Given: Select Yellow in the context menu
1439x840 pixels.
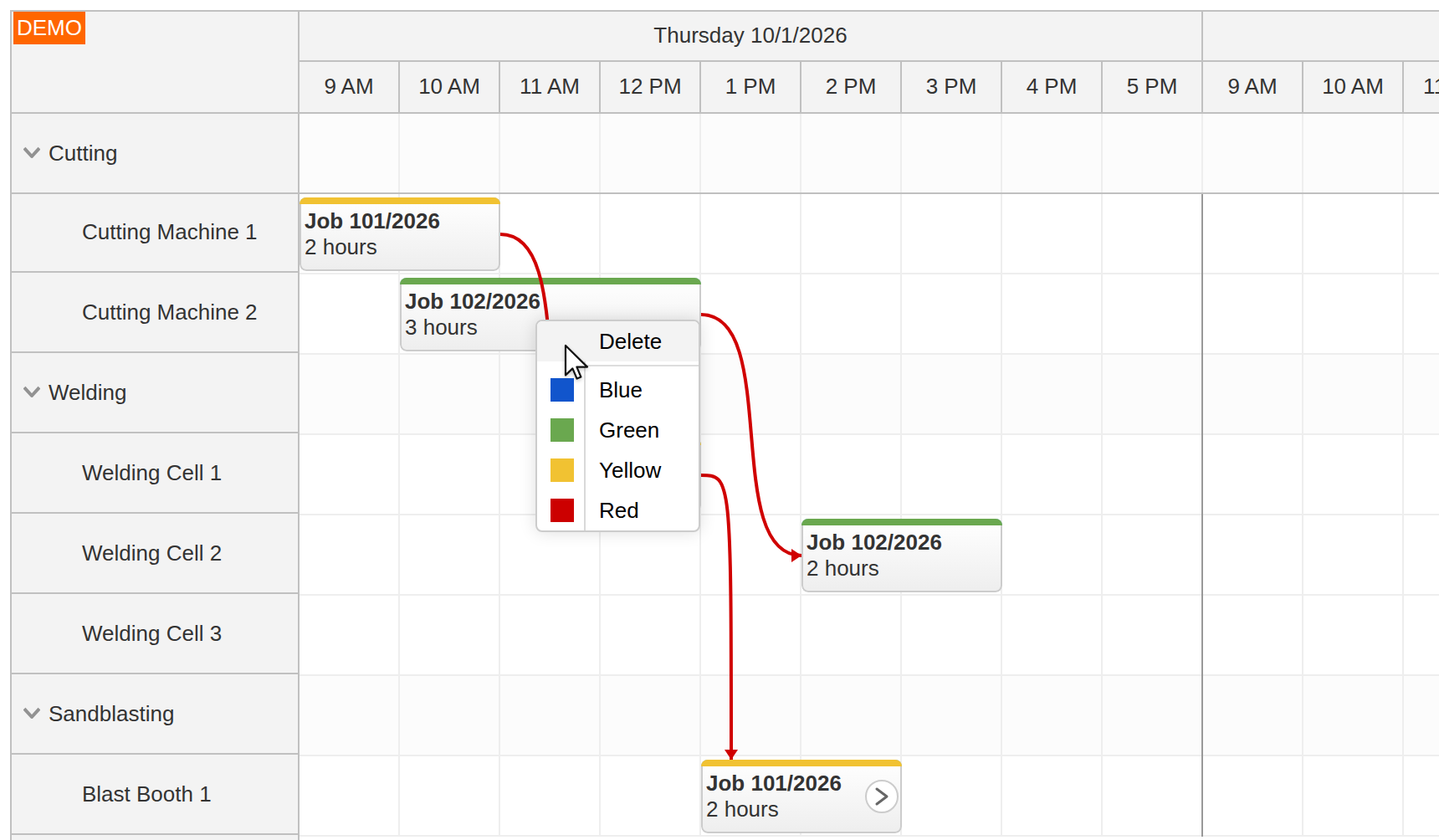Looking at the screenshot, I should coord(617,470).
